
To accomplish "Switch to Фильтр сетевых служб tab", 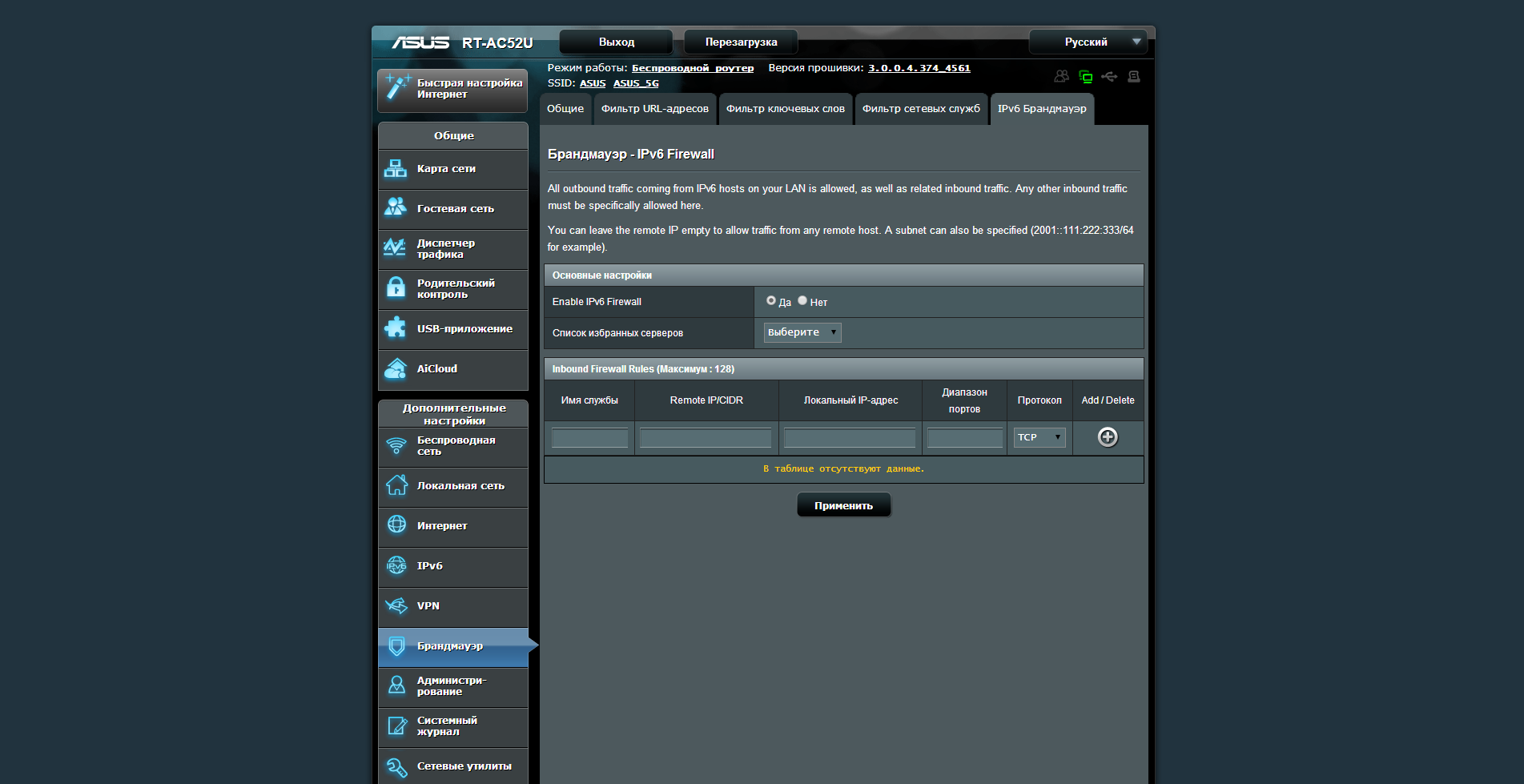I will tap(921, 109).
